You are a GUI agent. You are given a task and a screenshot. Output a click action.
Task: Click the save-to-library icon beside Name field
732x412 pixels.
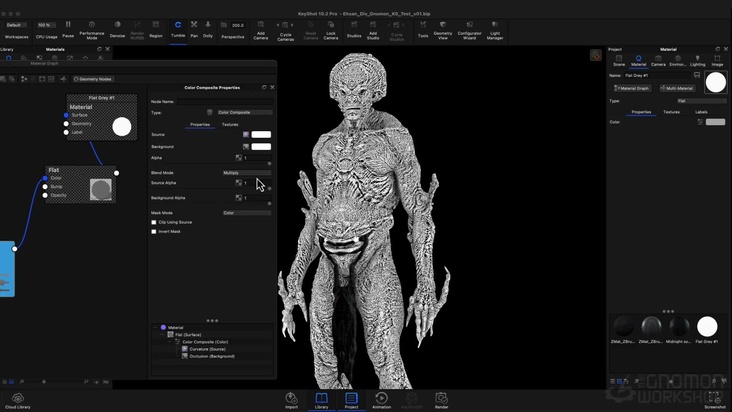(x=697, y=75)
